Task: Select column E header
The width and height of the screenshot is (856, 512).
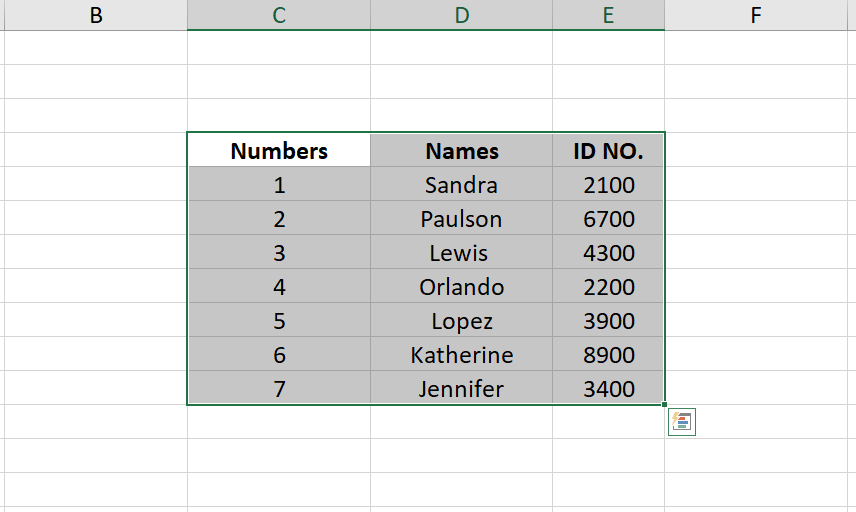Action: point(608,15)
